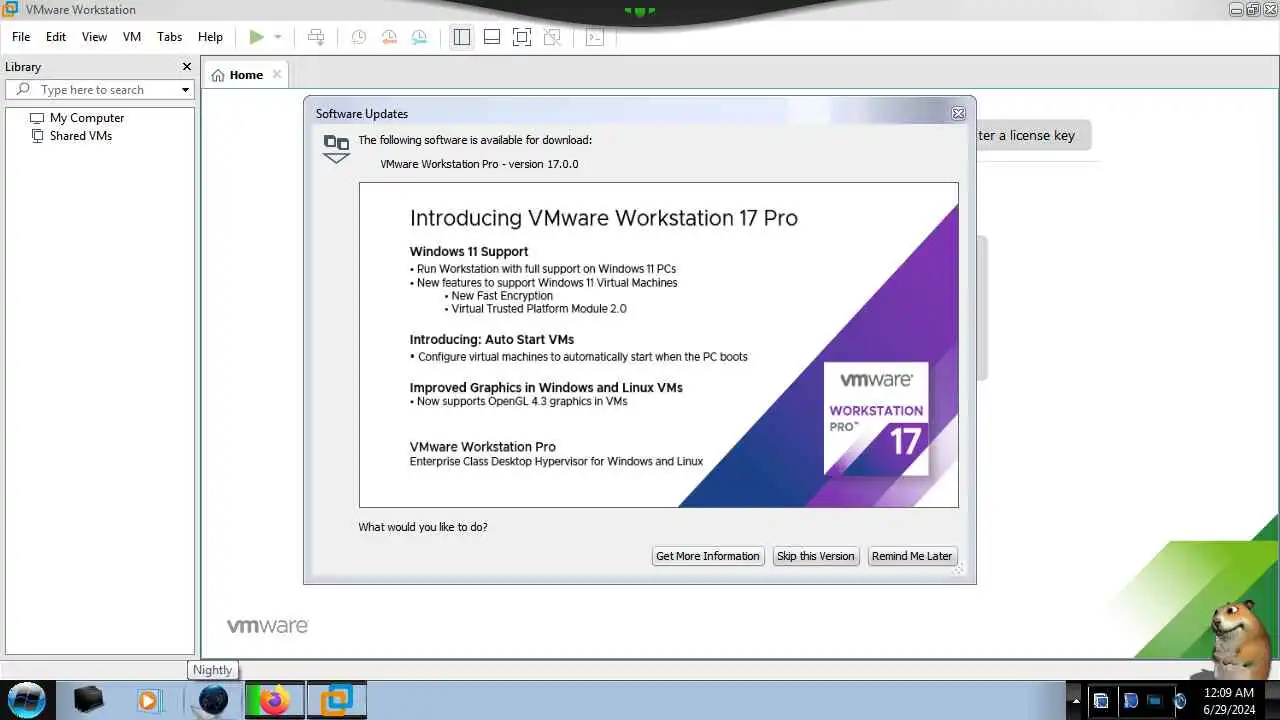Click the search magnifier icon in Library
Screen dimensions: 1280x720
(24, 90)
